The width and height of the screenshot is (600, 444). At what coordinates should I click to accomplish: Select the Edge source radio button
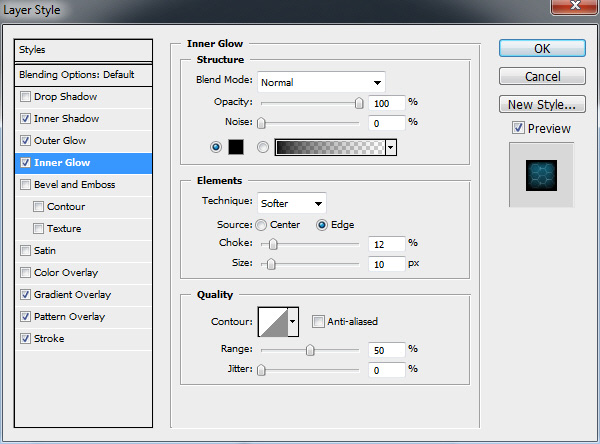click(x=322, y=225)
